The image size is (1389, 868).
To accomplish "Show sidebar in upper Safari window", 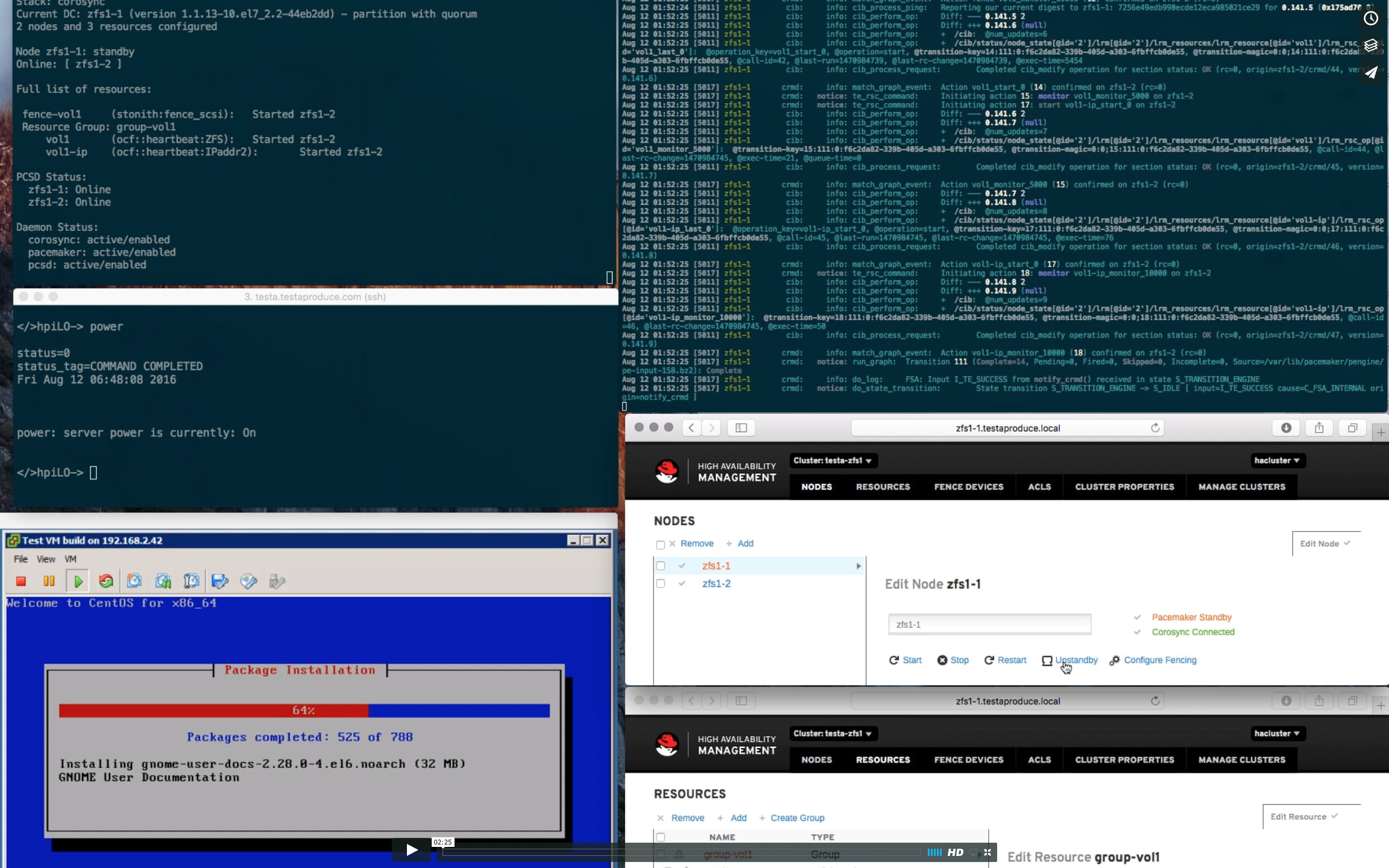I will pyautogui.click(x=742, y=427).
